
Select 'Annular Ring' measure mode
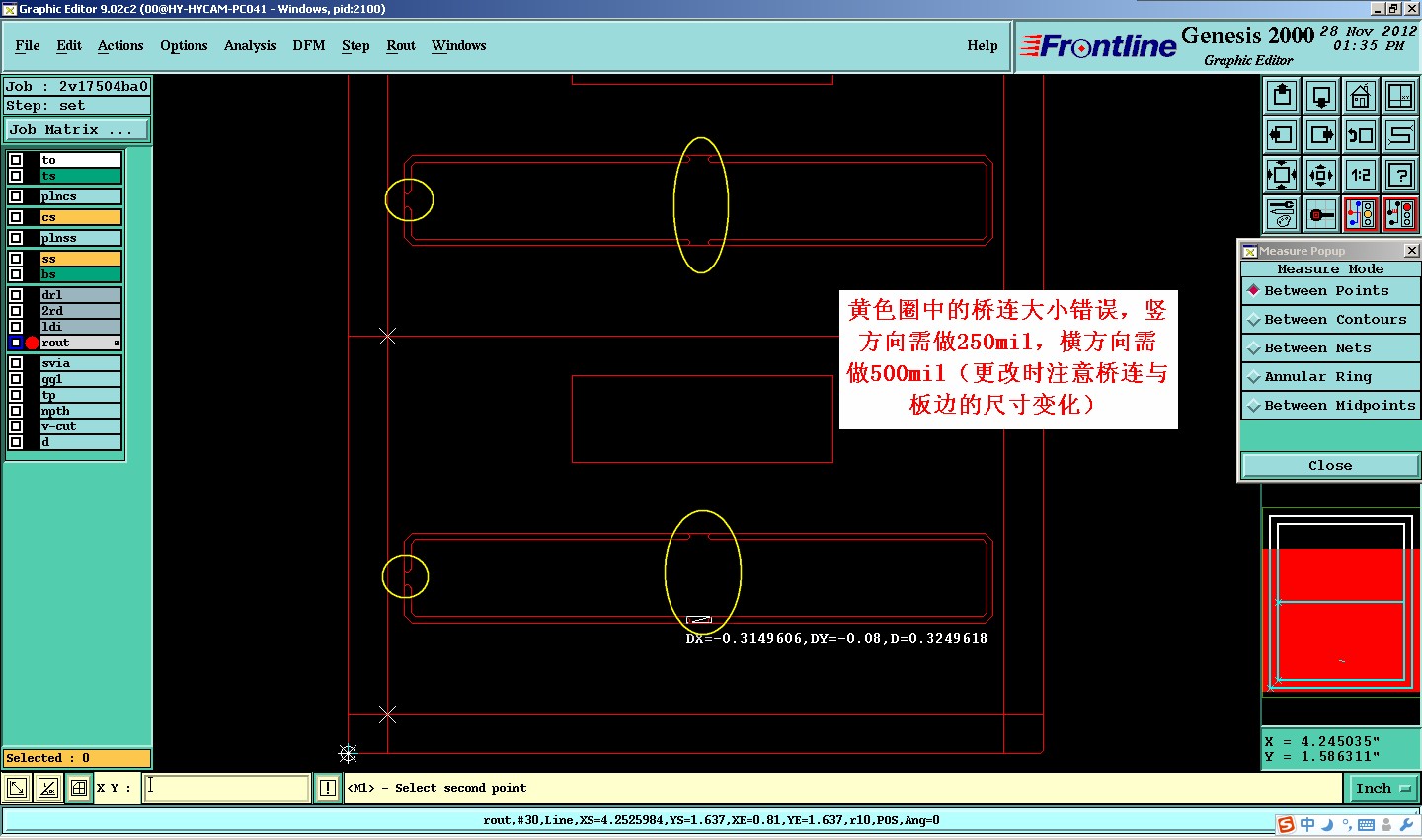(x=1330, y=377)
